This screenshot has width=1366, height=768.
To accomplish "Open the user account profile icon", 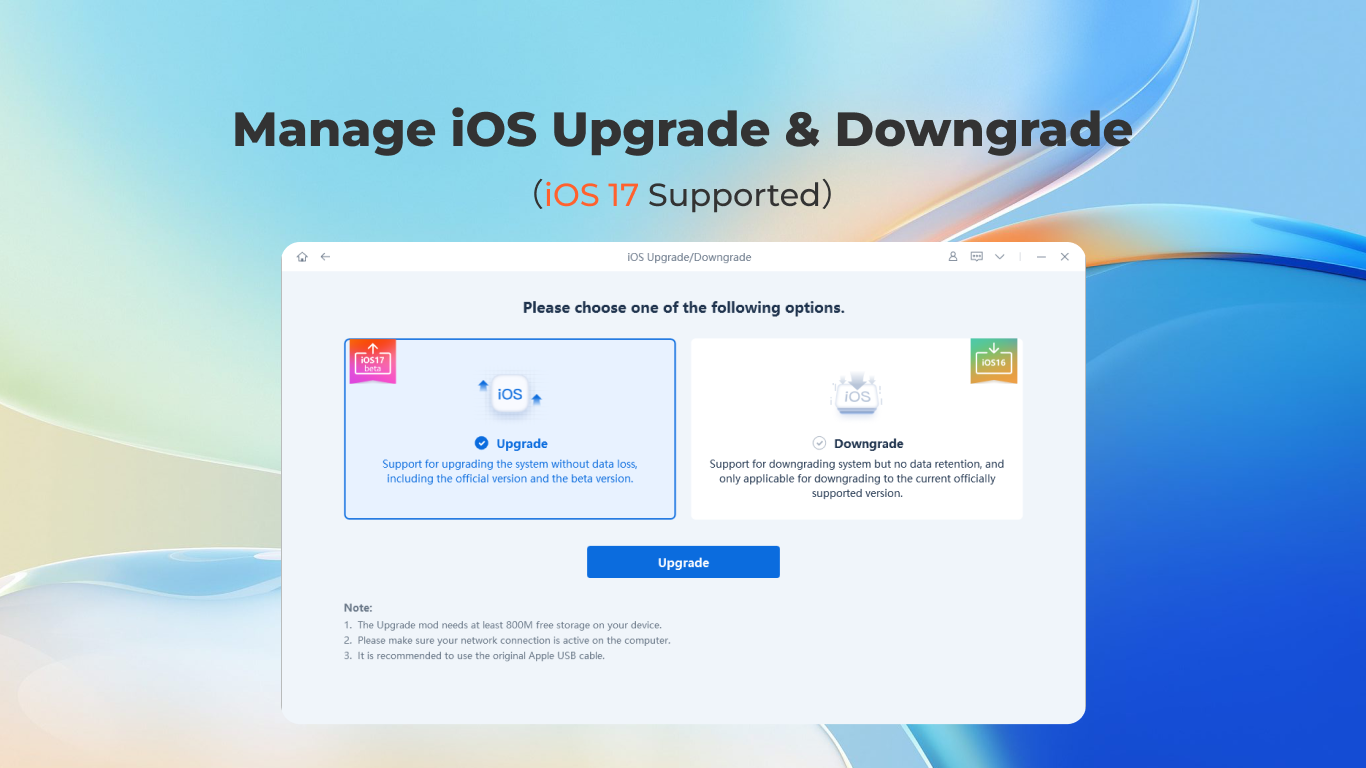I will [953, 257].
